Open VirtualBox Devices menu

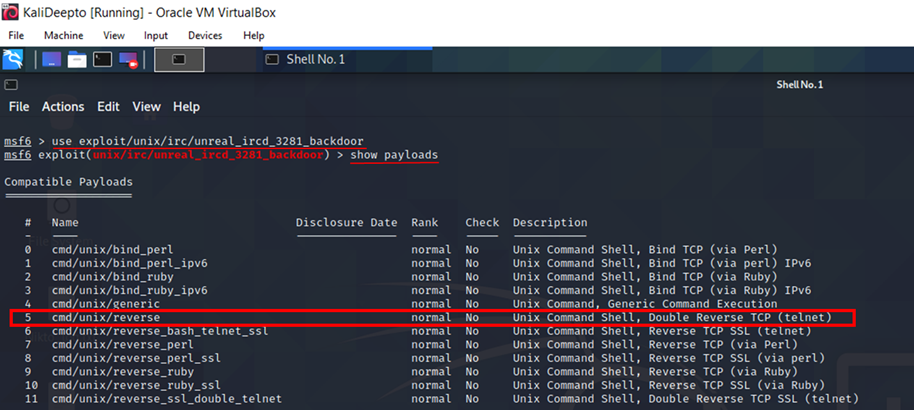pyautogui.click(x=205, y=36)
